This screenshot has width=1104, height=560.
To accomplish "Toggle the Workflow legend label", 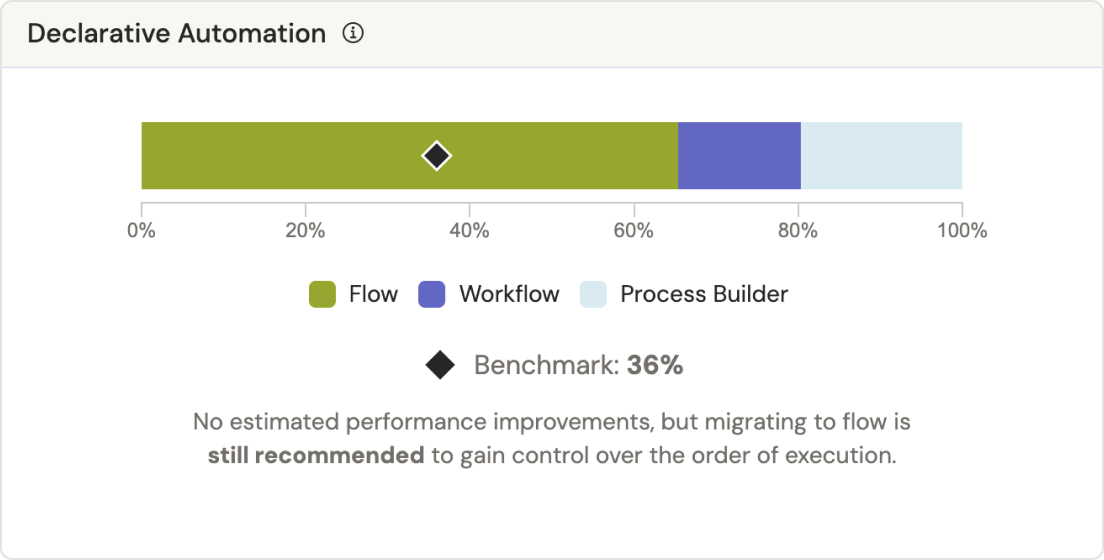I will point(509,295).
